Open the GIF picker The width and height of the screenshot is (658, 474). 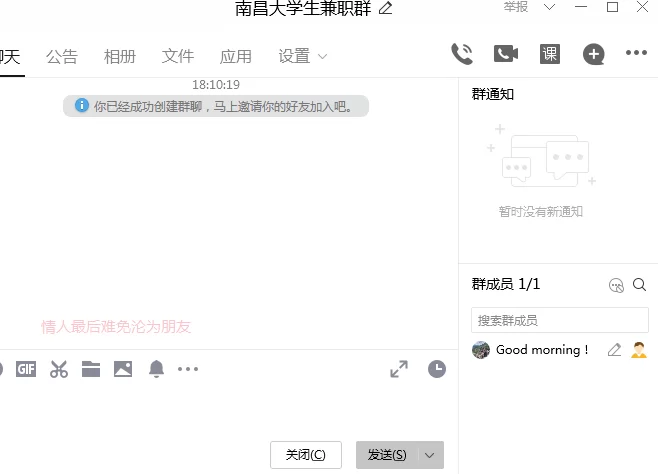(x=26, y=369)
